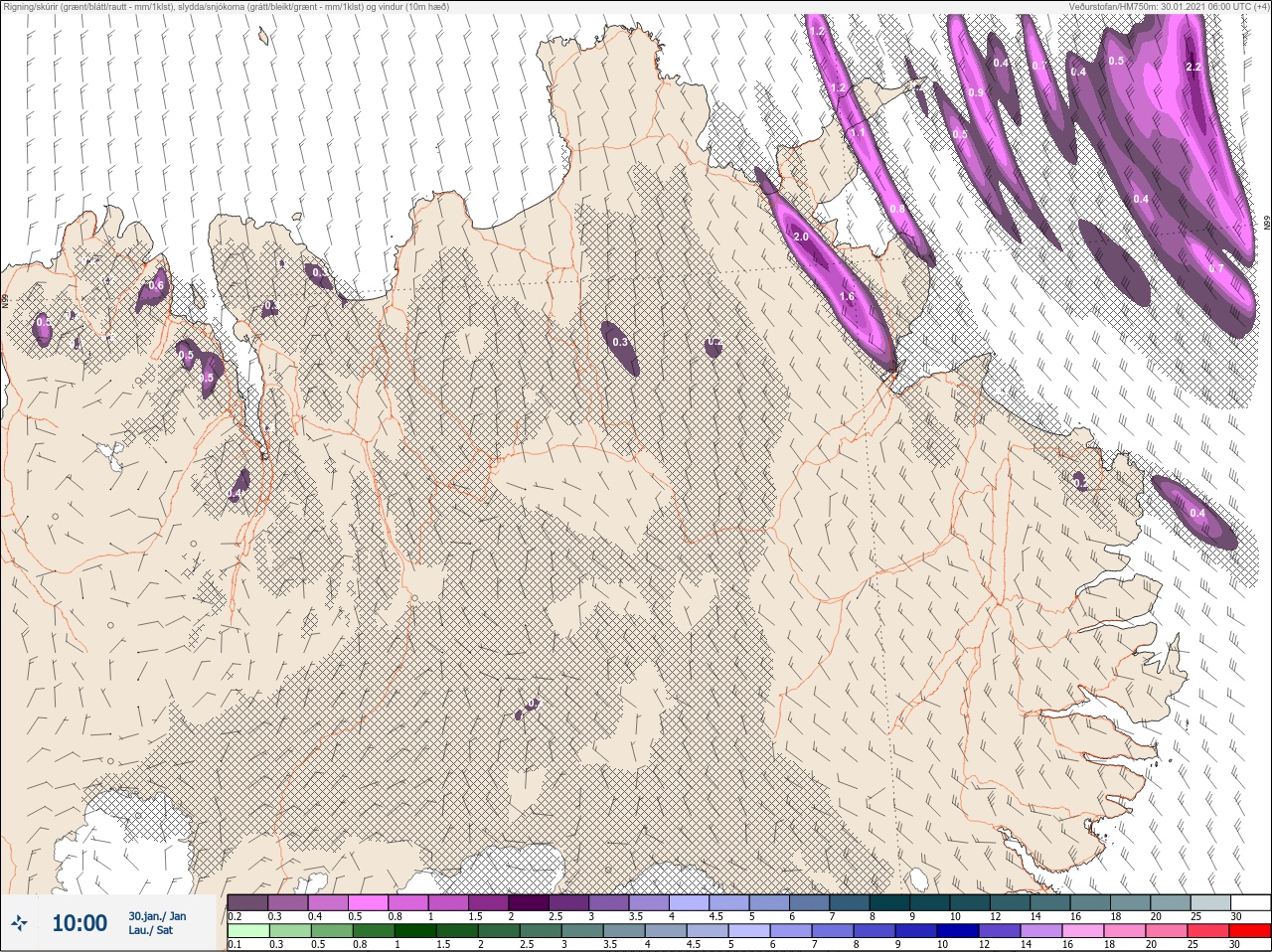Pick the palest green 0.1 rain scale swatch
The width and height of the screenshot is (1272, 952).
click(247, 931)
